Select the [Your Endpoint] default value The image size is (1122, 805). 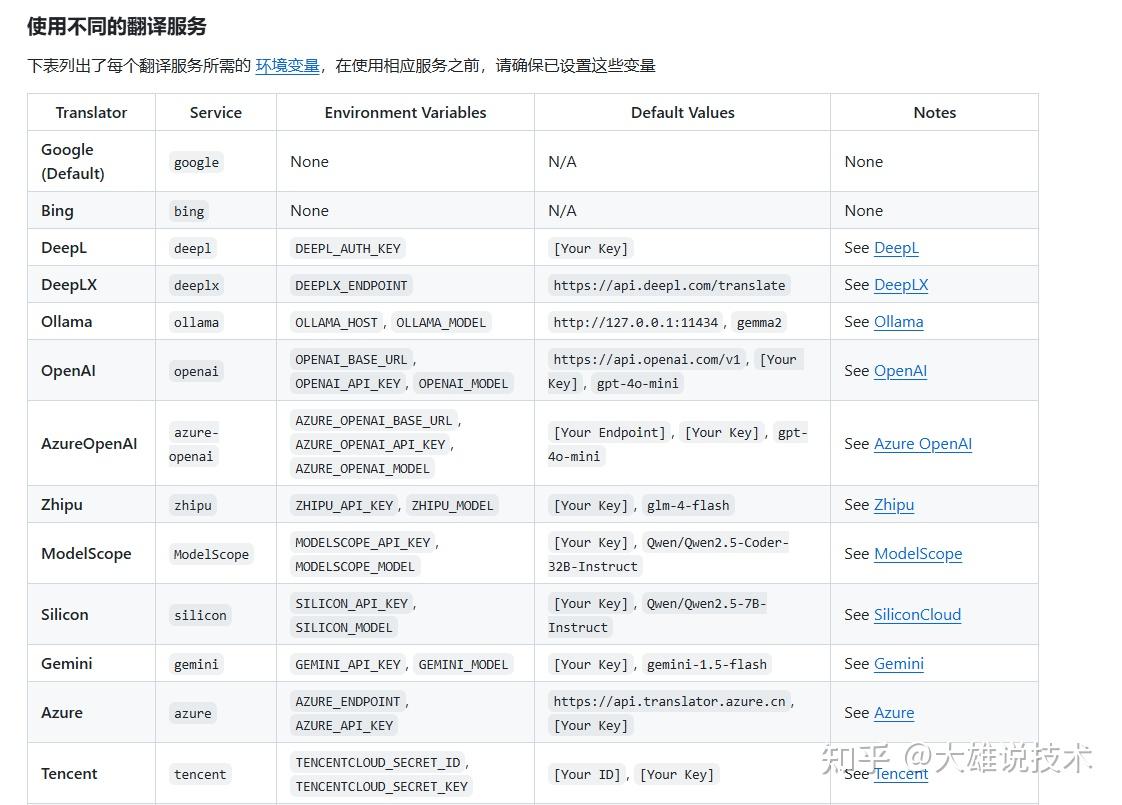click(609, 433)
